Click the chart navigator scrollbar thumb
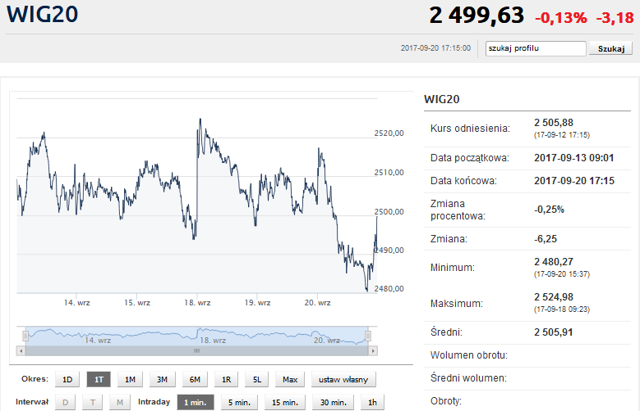 (195, 352)
